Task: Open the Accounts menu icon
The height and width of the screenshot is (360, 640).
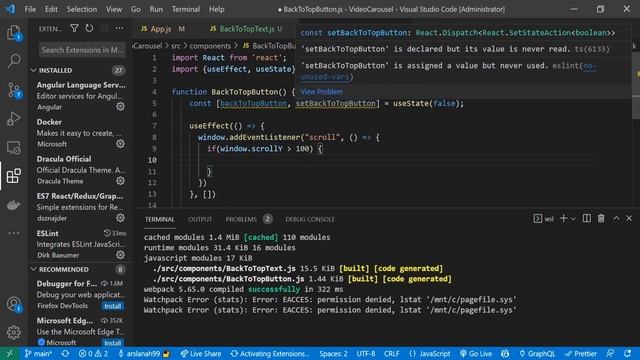Action: pos(14,304)
